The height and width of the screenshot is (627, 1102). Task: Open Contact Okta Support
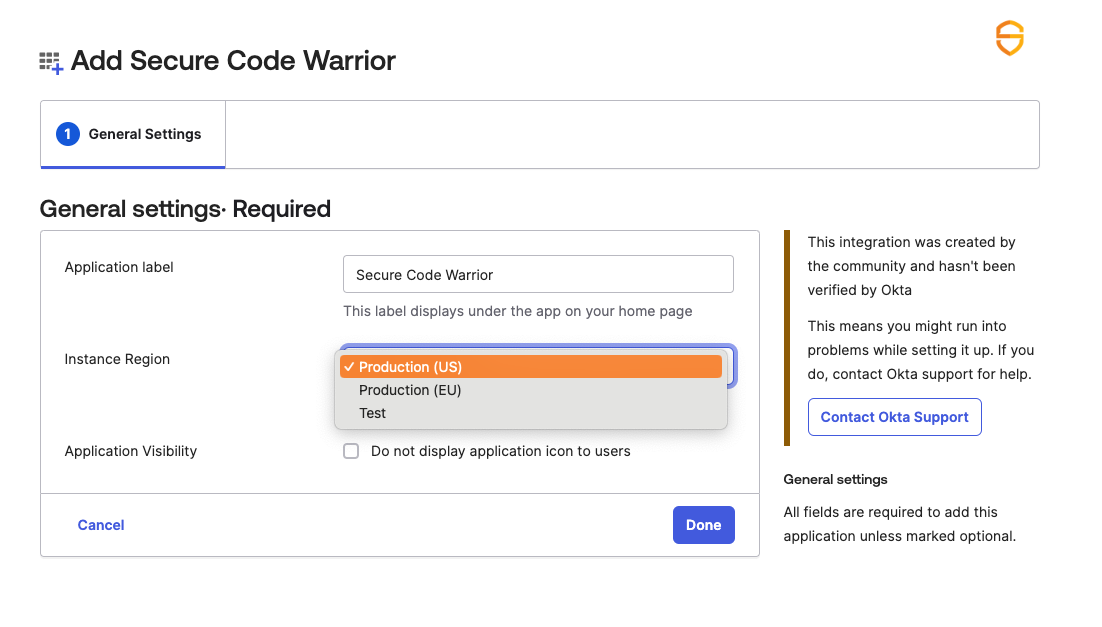(895, 417)
